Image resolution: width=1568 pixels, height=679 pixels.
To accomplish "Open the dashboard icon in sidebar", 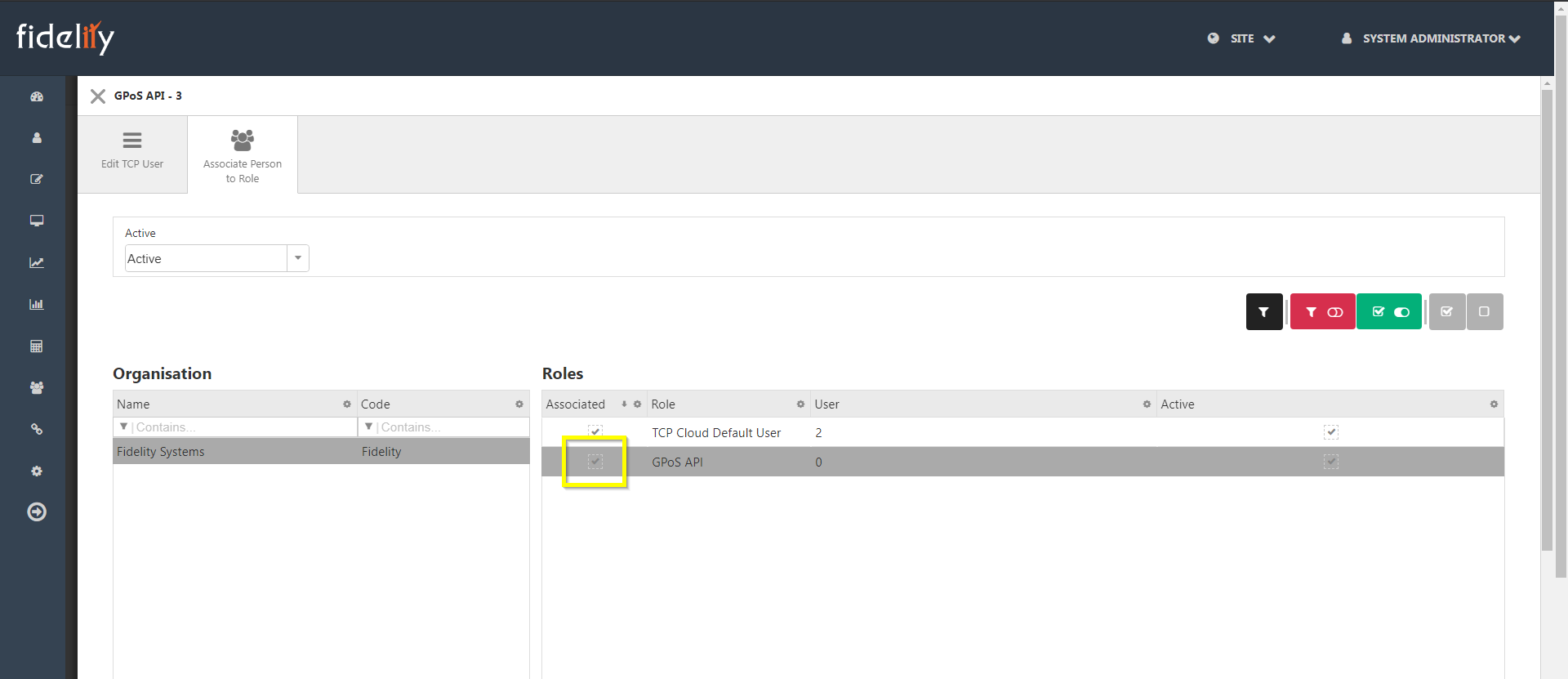I will [37, 96].
